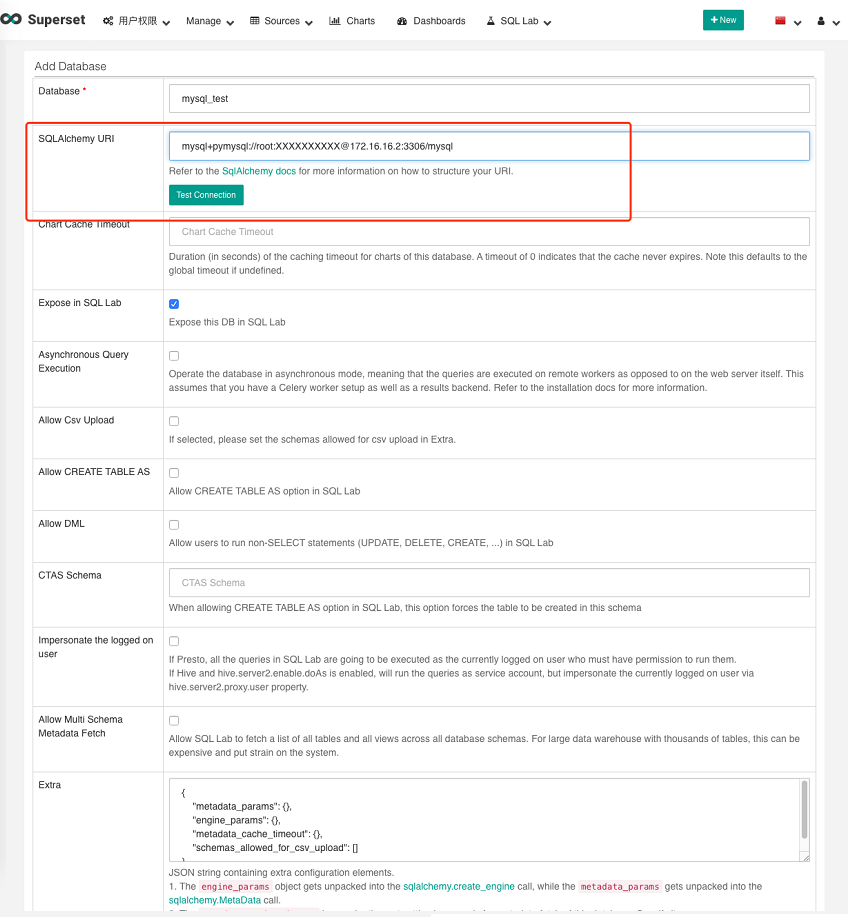The image size is (848, 917).
Task: Click the 'Expose this DB in SQL Lab' text
Action: (x=227, y=322)
